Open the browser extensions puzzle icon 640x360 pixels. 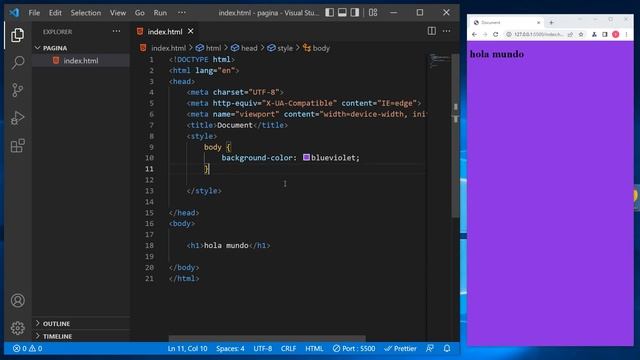pos(594,35)
